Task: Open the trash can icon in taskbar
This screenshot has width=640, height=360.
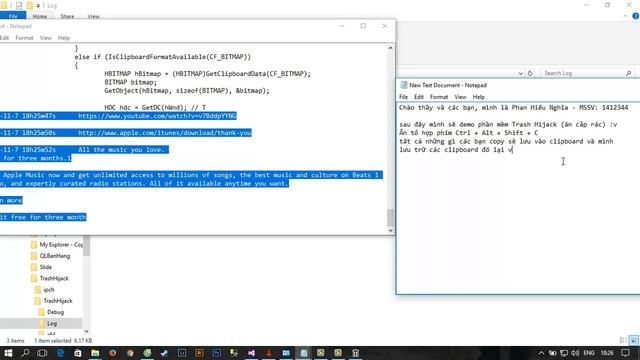Action: point(356,353)
